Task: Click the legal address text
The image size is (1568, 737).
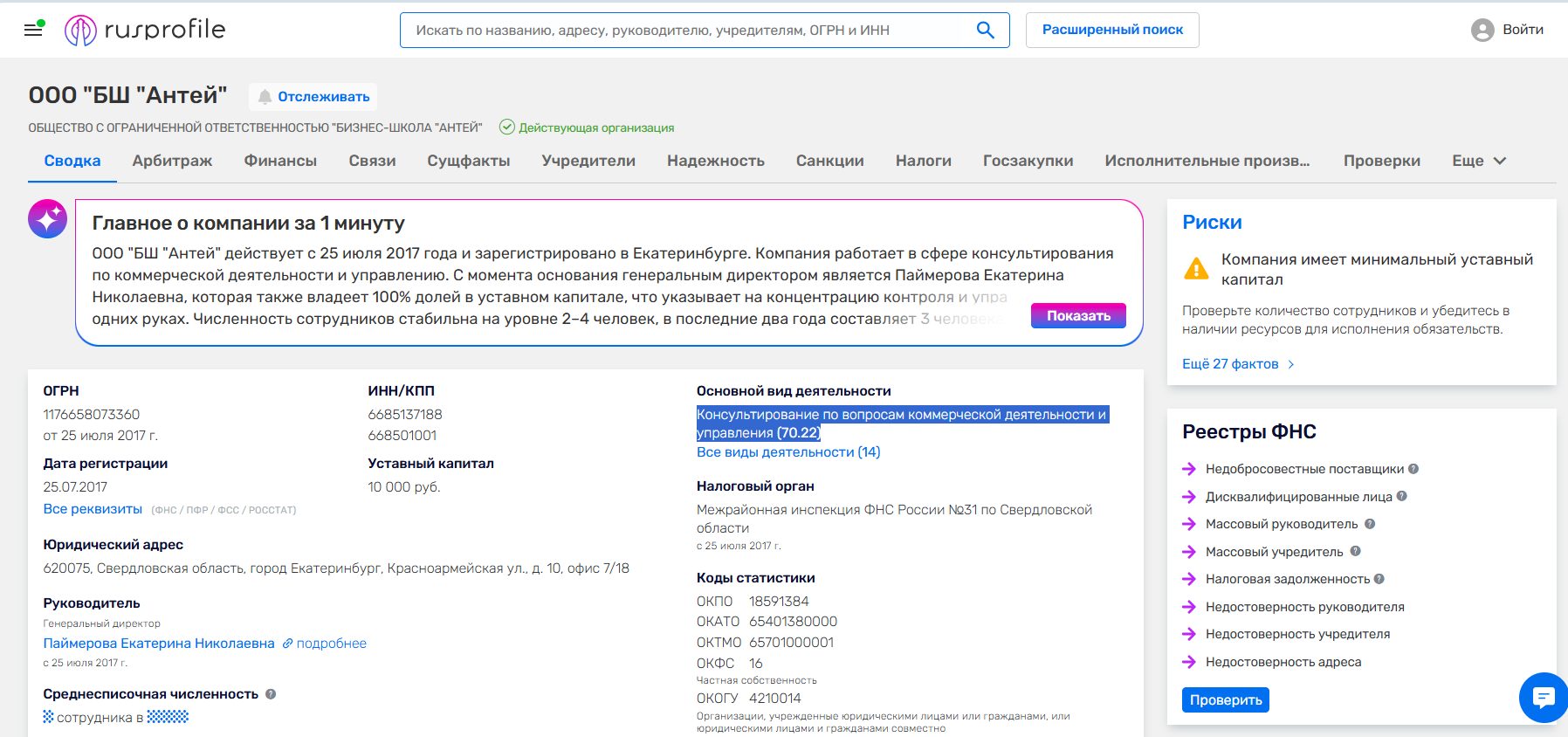Action: pyautogui.click(x=336, y=568)
